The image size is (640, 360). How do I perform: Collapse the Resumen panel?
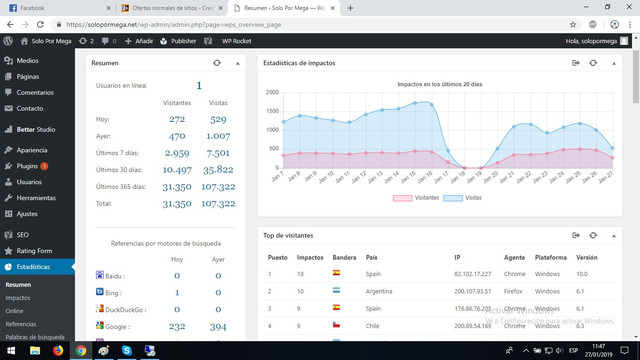pos(238,63)
